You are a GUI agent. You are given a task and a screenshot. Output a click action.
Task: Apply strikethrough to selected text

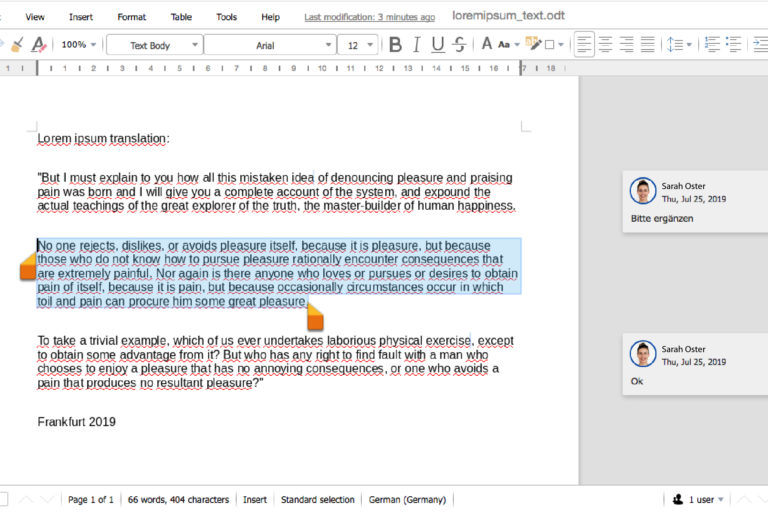click(x=459, y=45)
